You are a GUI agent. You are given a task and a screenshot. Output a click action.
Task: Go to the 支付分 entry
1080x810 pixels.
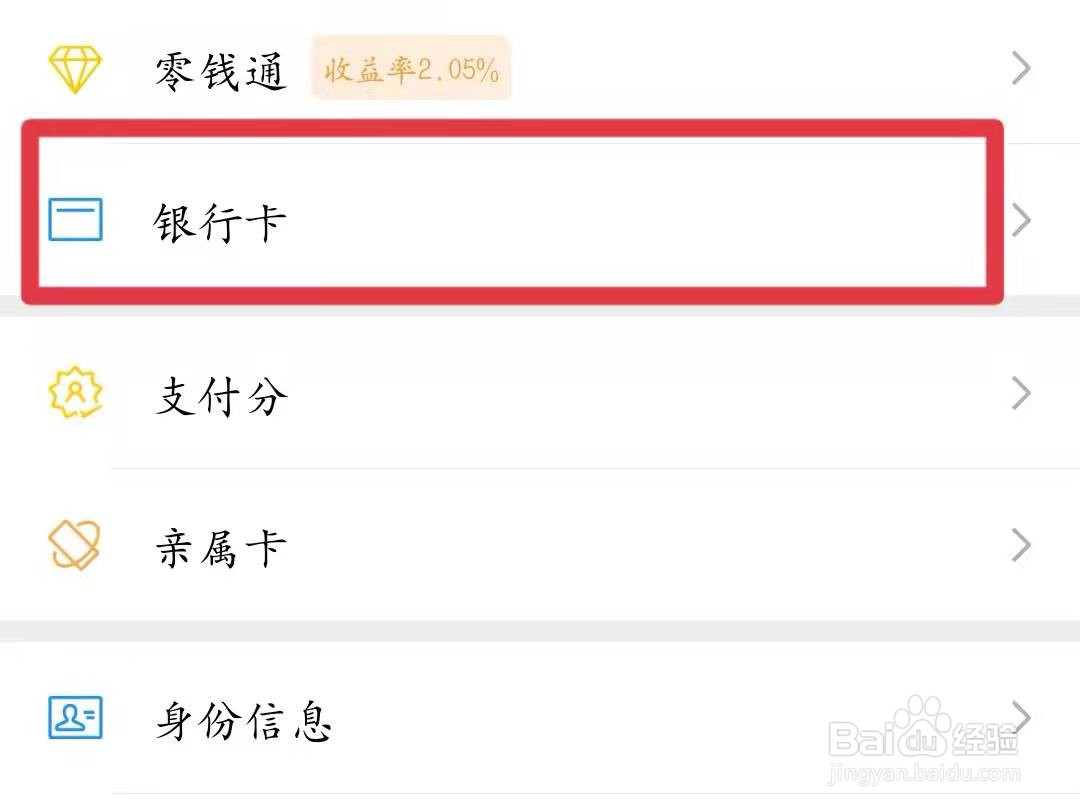point(221,396)
